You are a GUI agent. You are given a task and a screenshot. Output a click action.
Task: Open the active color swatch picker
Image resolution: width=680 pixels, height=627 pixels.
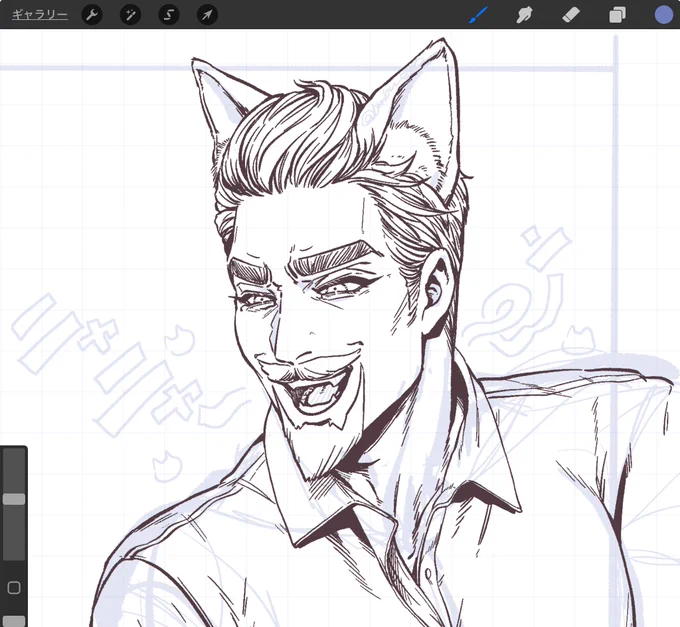(x=664, y=15)
